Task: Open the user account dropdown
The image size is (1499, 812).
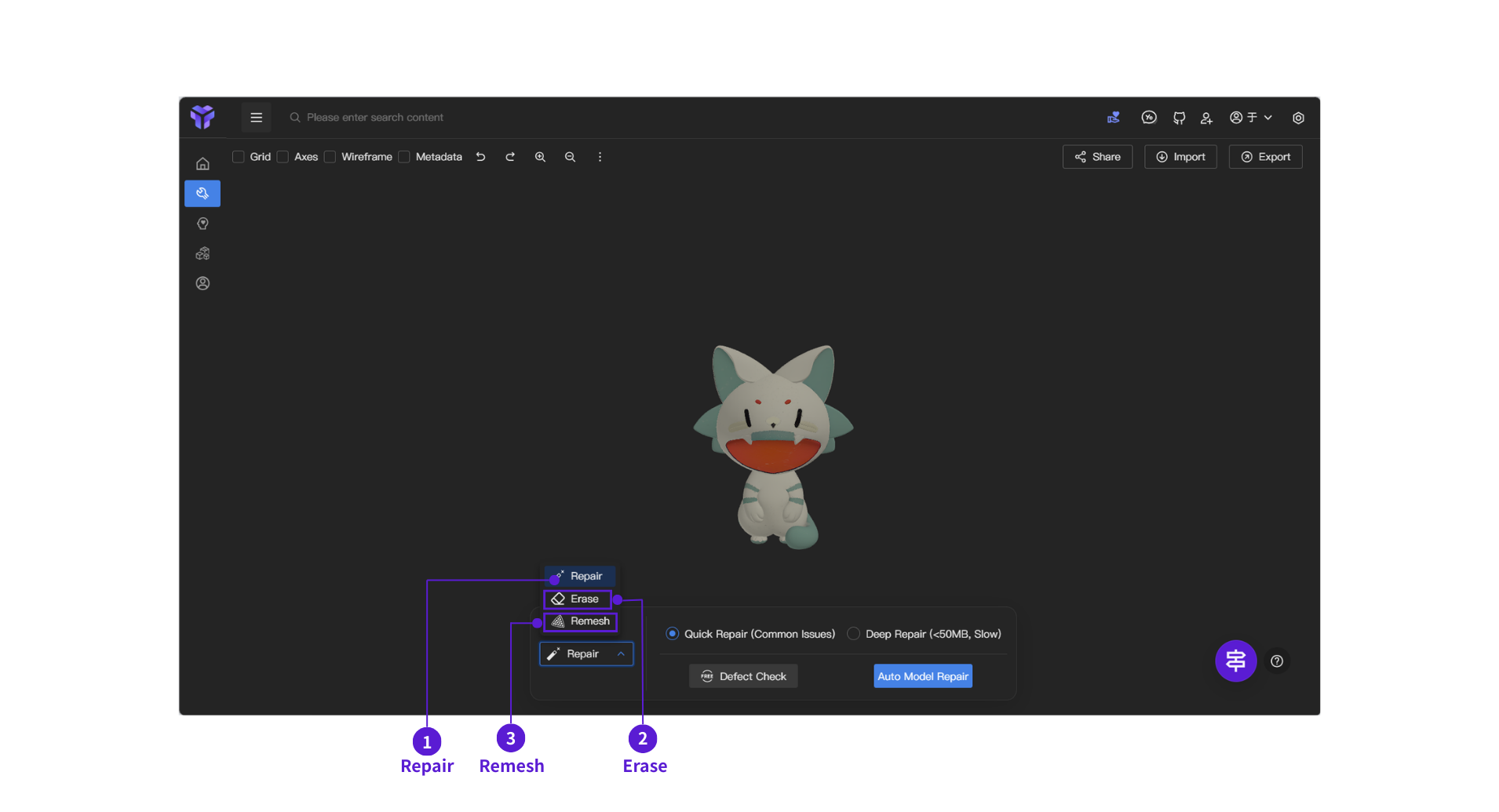Action: click(1250, 118)
